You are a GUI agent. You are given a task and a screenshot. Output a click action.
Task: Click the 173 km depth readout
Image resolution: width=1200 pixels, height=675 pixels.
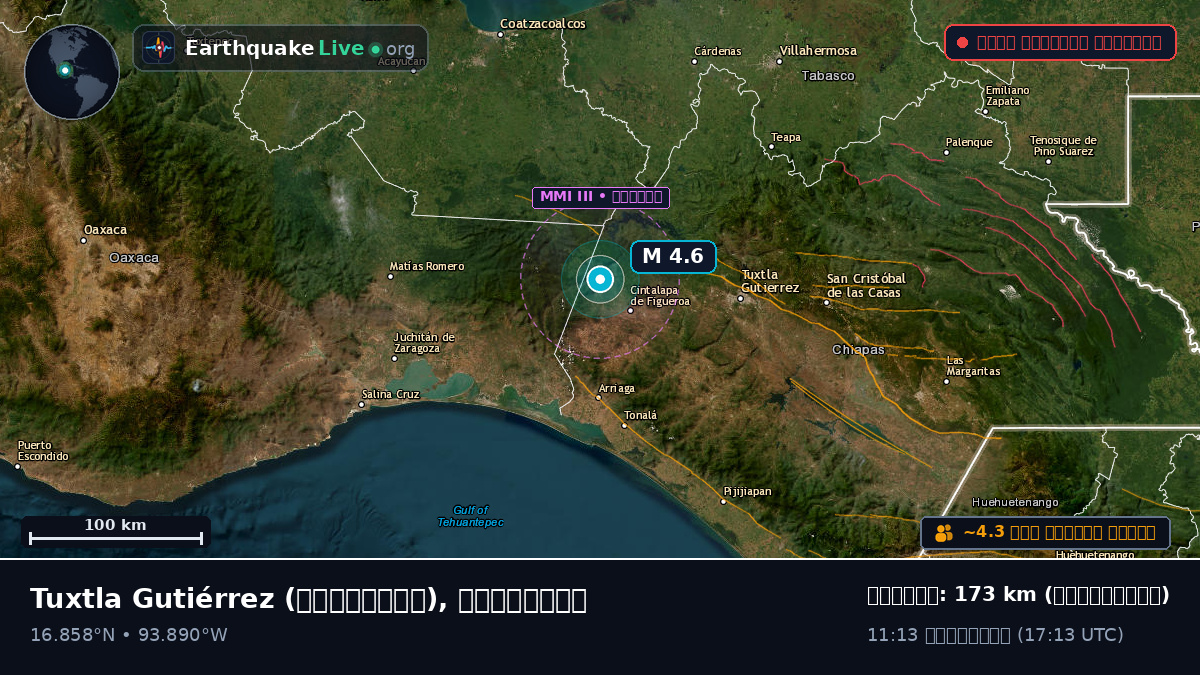coord(1018,595)
